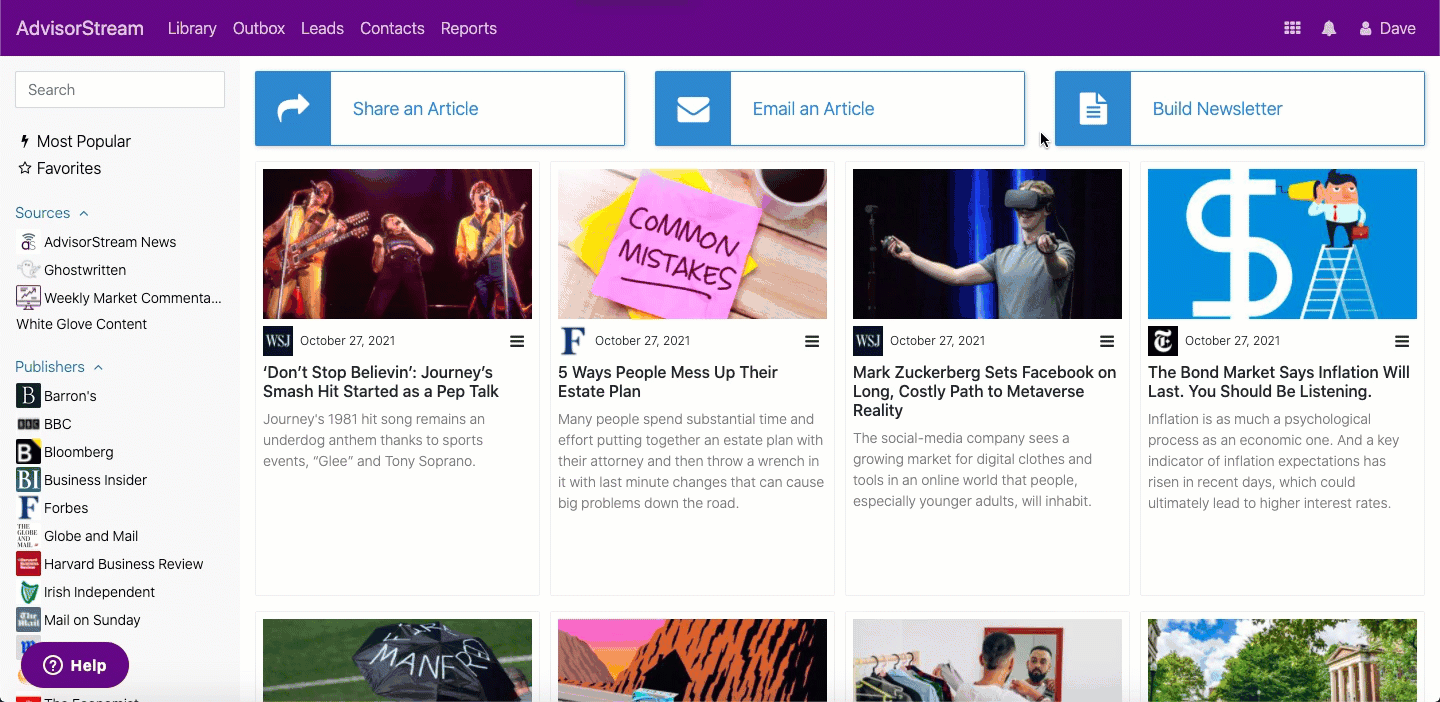Click the WSJ logo on Zuckerberg article
This screenshot has height=702, width=1440.
[x=868, y=341]
